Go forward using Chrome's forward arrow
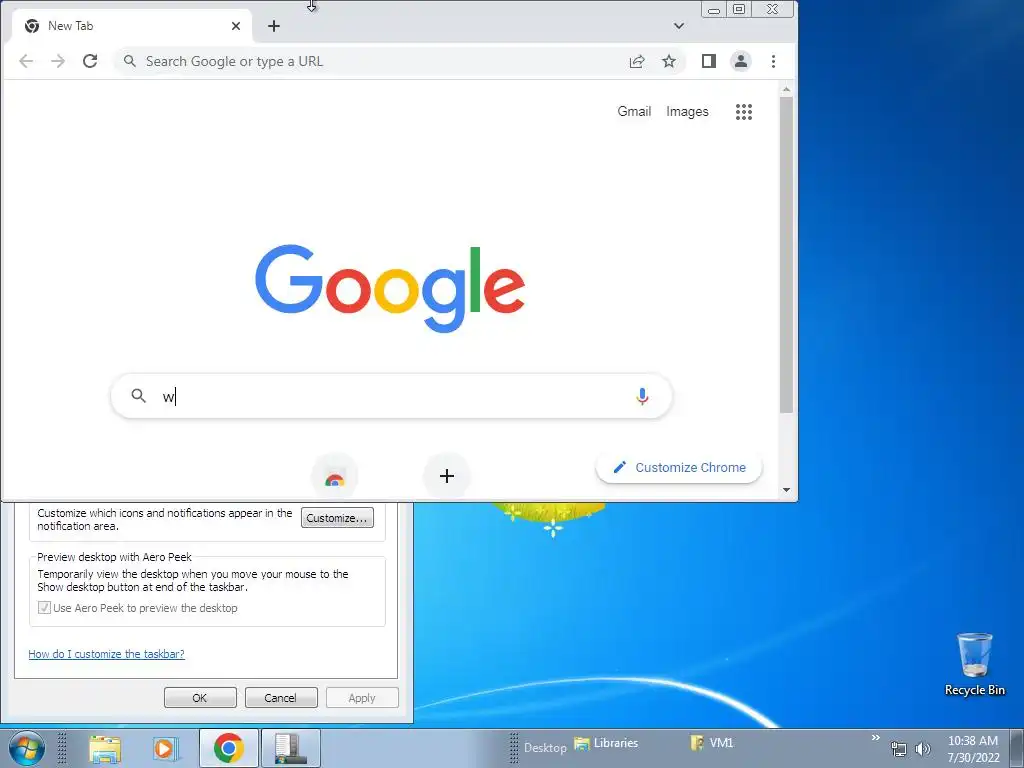Screen dimensions: 1024x768 58,61
